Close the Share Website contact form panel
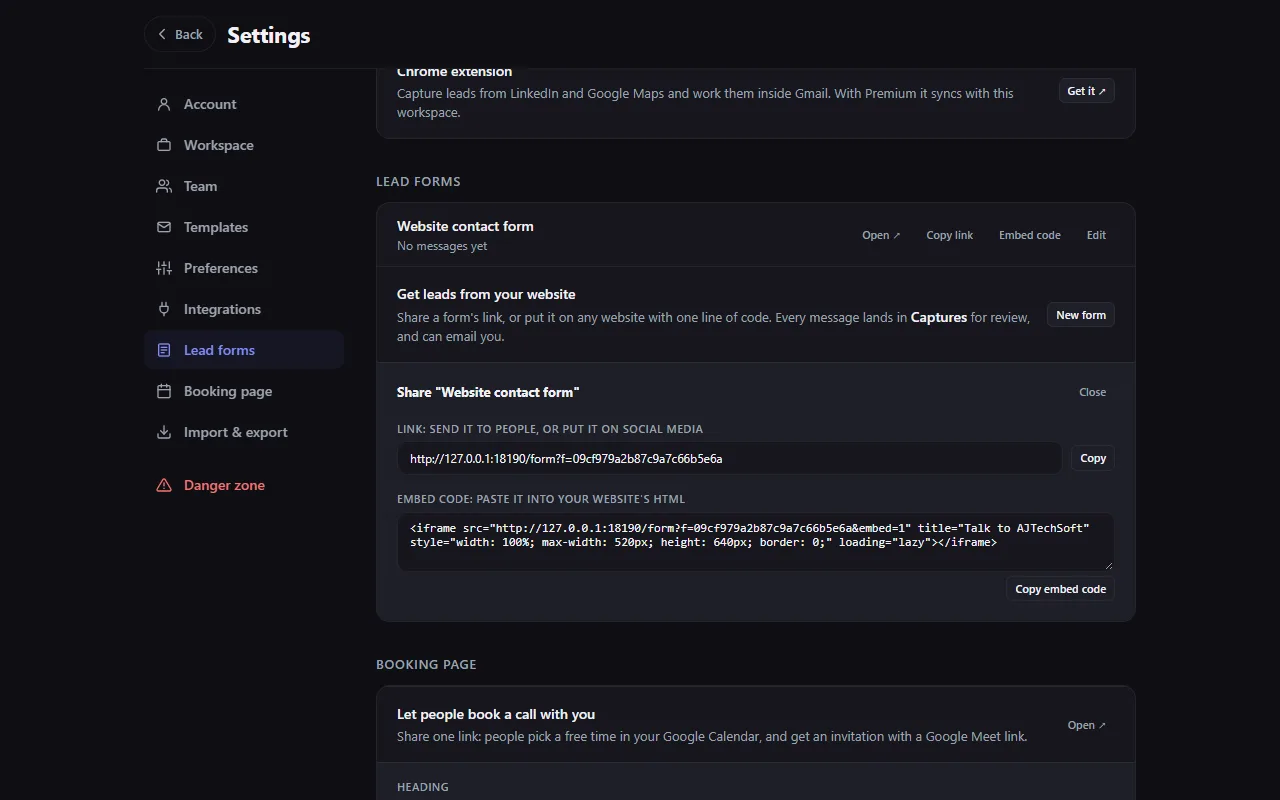Viewport: 1280px width, 800px height. pos(1093,392)
